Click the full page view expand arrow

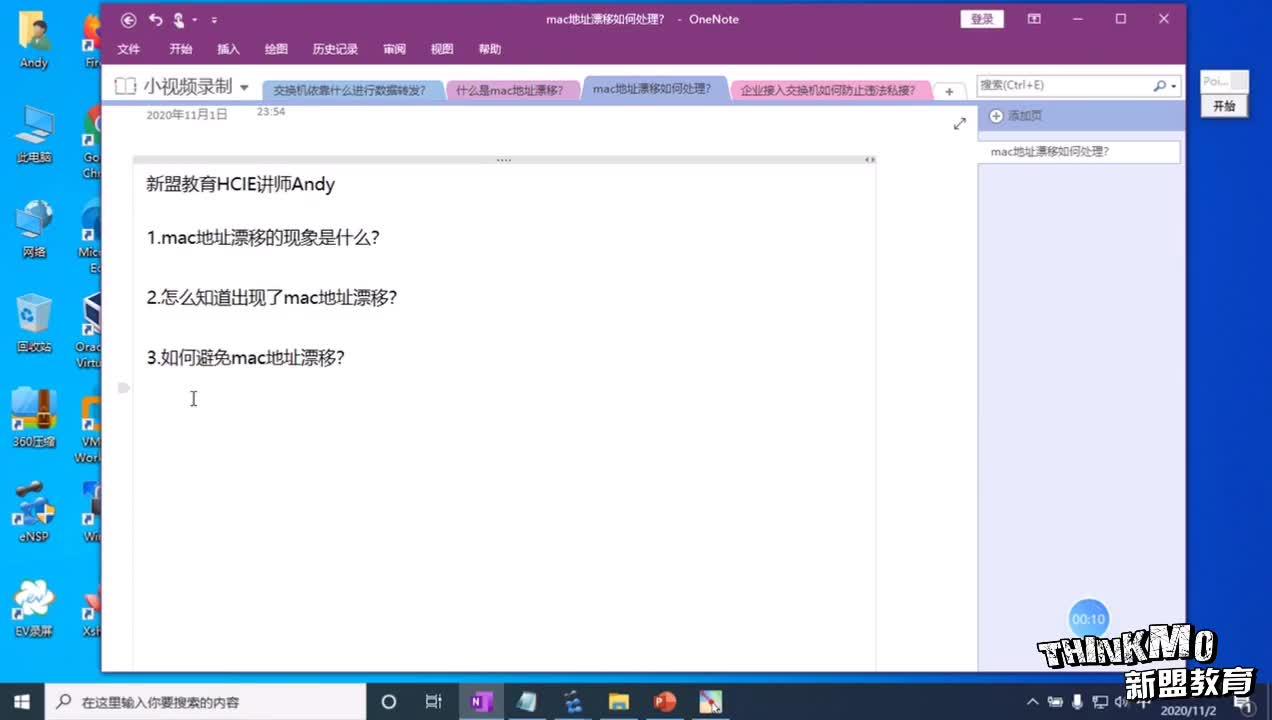960,123
